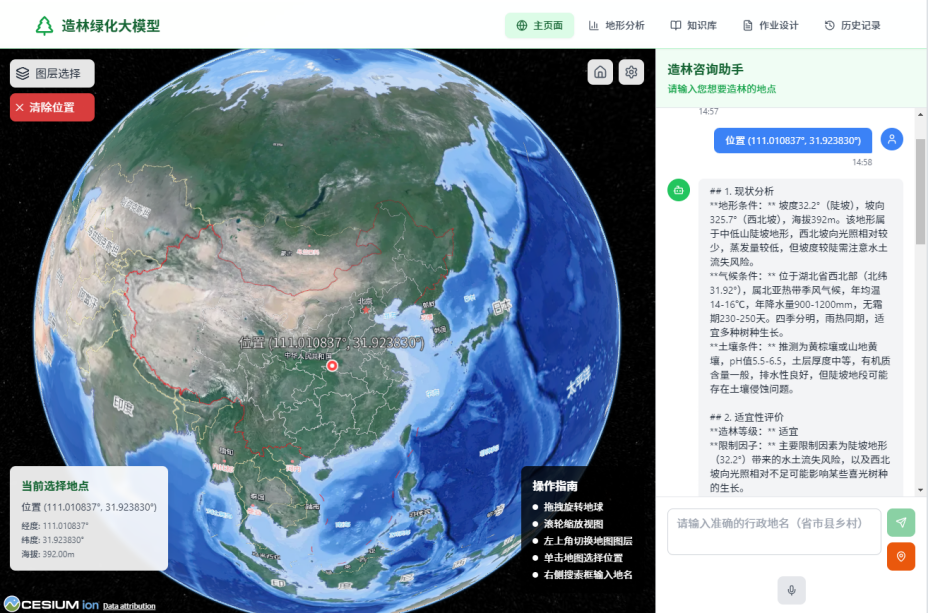The height and width of the screenshot is (613, 928).
Task: Open 历史记录 tab
Action: [x=852, y=25]
